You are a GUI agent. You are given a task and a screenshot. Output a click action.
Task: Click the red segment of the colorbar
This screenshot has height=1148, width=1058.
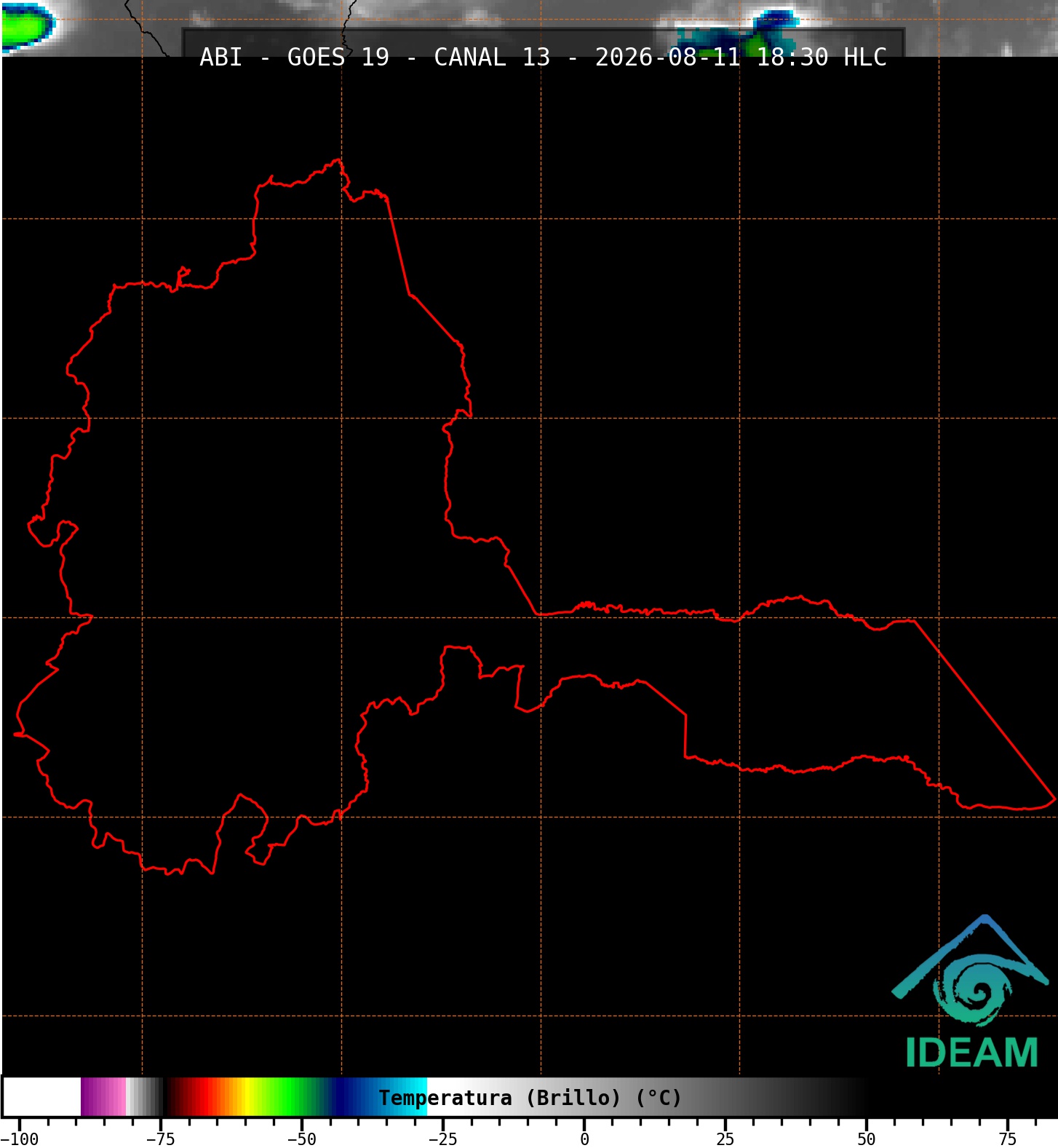(x=207, y=1097)
